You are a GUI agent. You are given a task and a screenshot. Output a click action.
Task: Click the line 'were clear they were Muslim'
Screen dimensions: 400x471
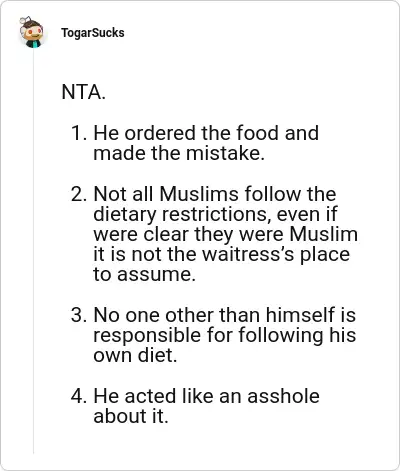point(225,234)
